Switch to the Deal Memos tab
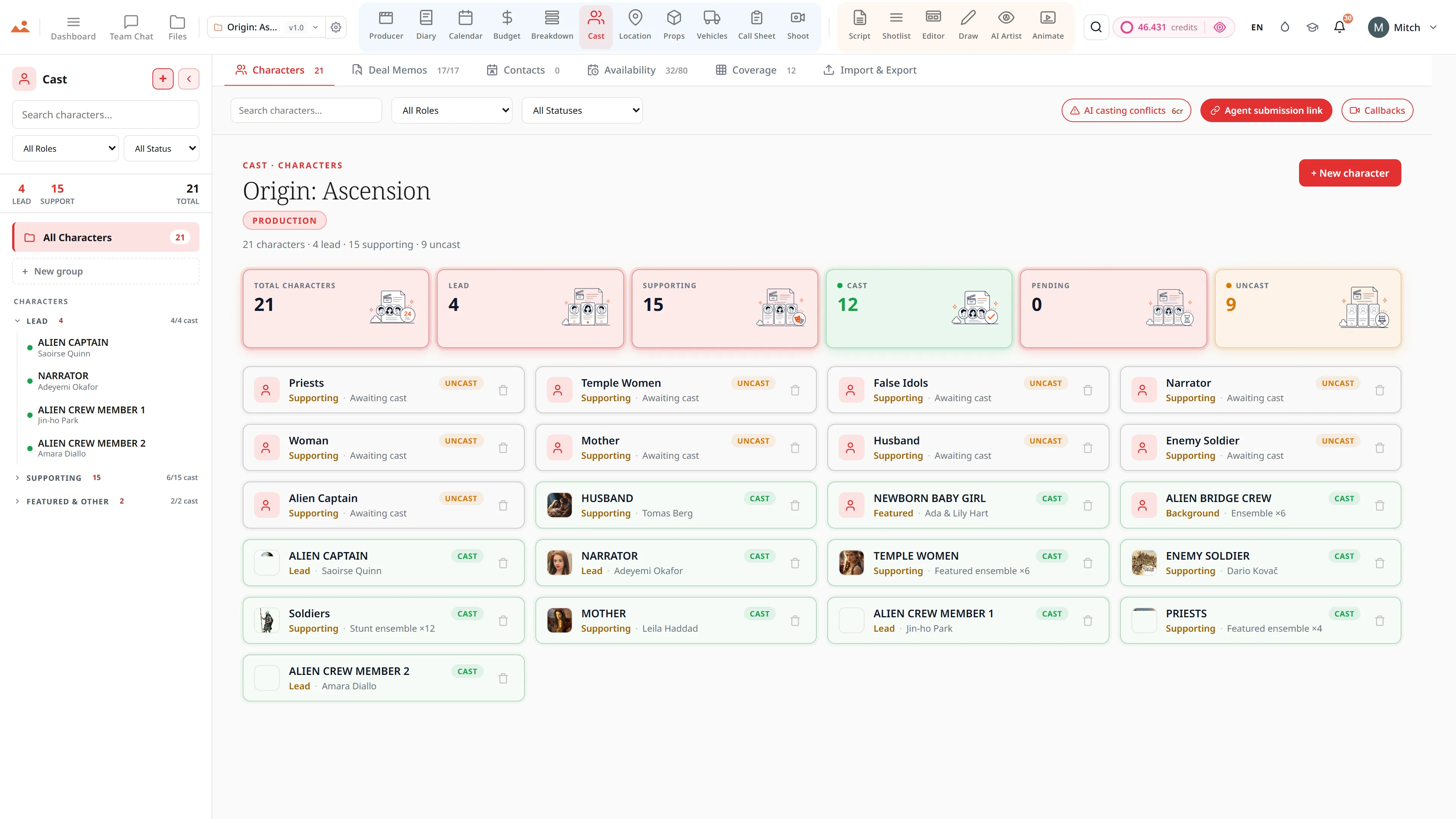 click(x=405, y=70)
